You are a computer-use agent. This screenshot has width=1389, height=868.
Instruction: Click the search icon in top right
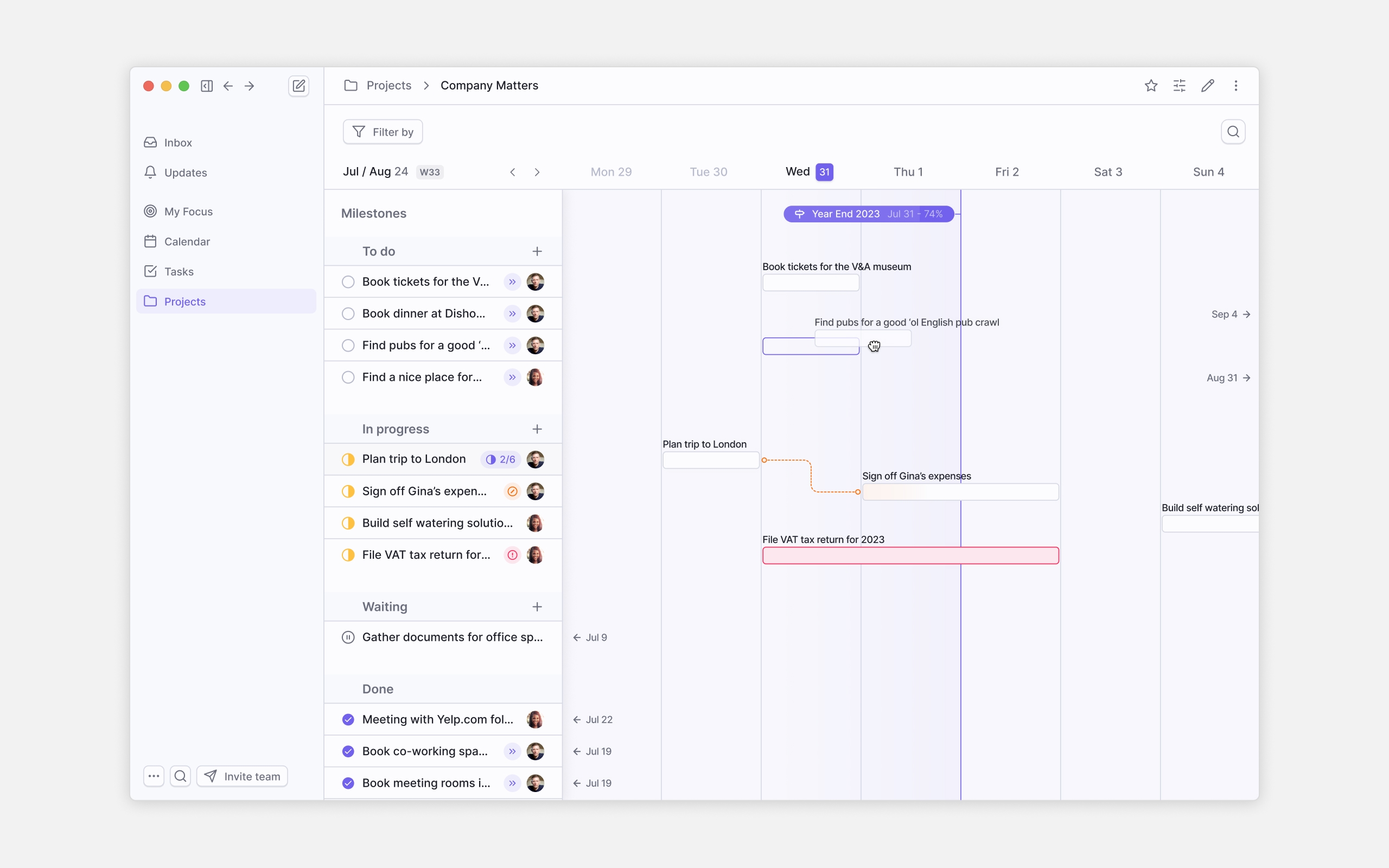[1234, 131]
